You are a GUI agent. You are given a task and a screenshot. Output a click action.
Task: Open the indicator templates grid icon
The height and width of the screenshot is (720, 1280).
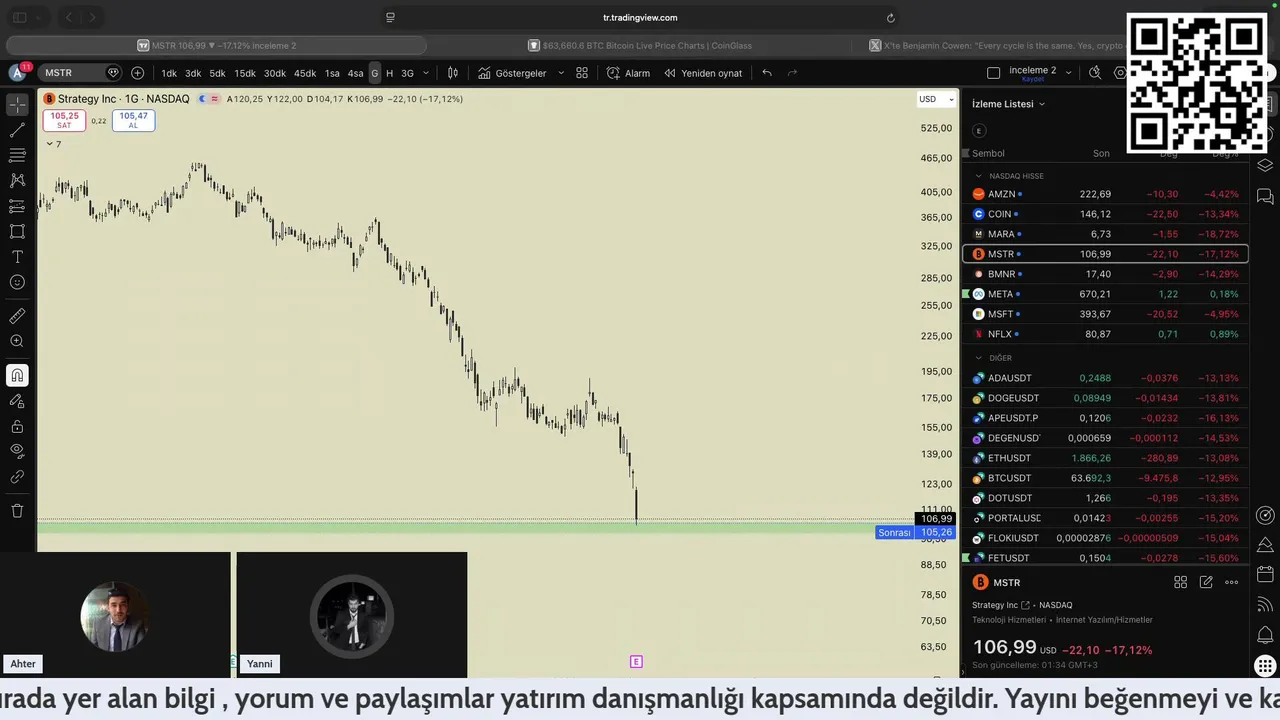pos(582,73)
